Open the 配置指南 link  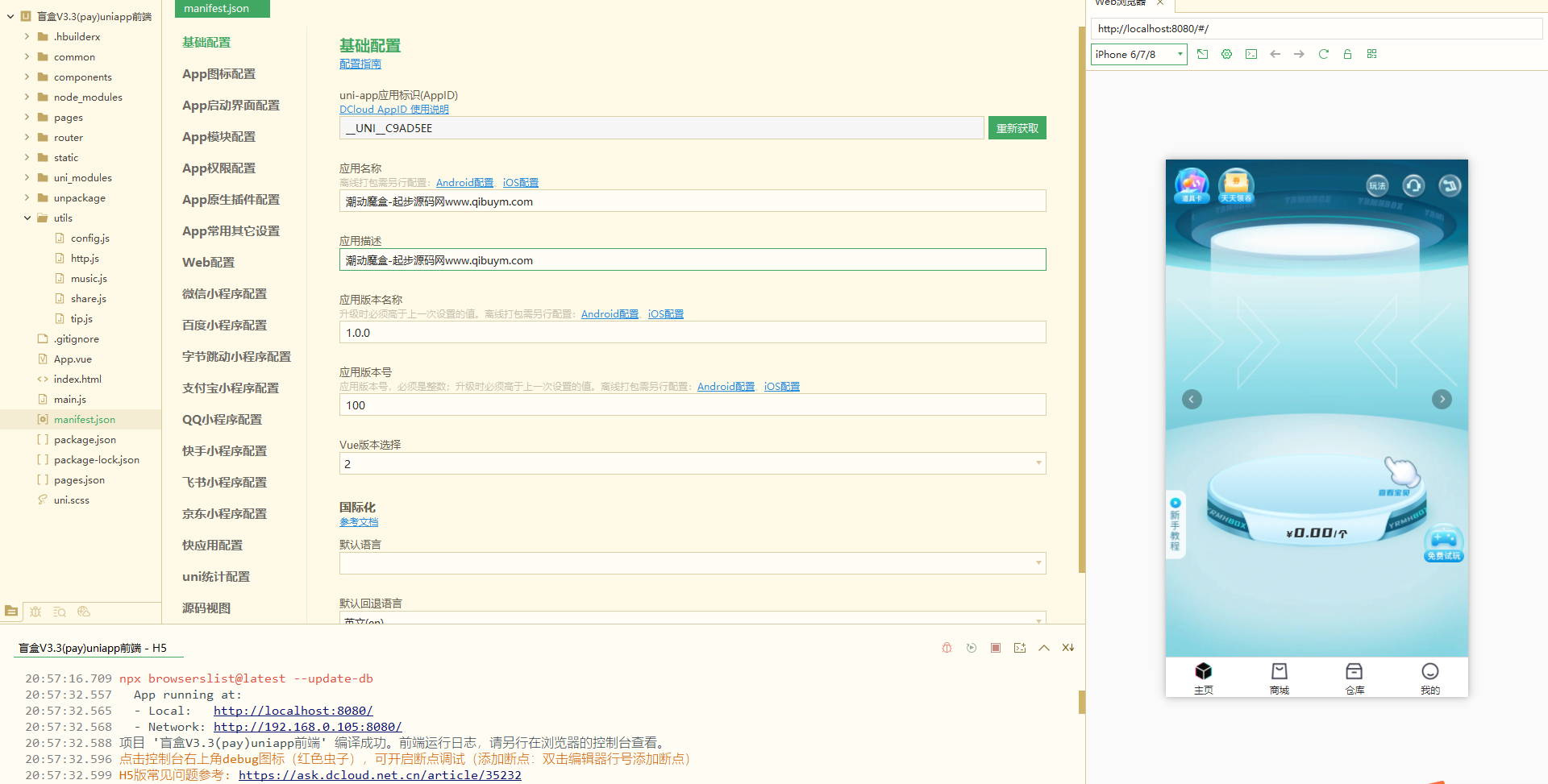[360, 64]
